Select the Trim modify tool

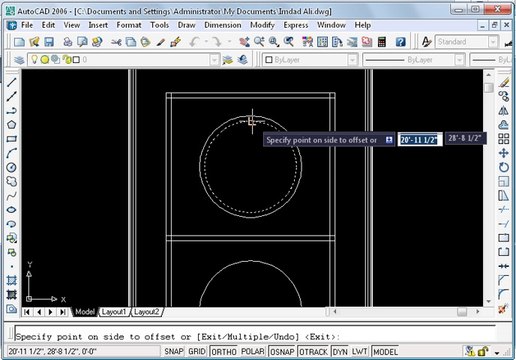point(504,210)
